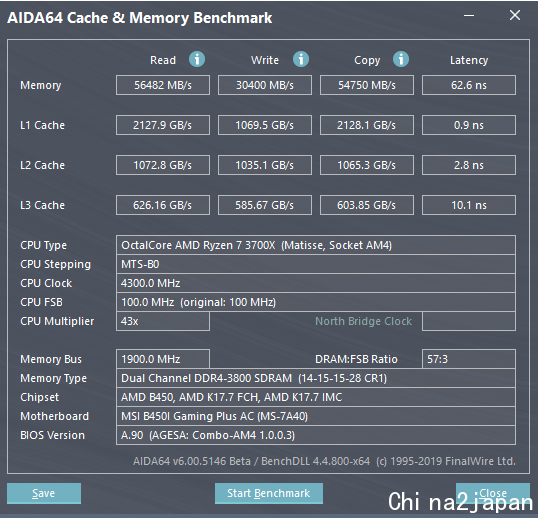Click CPU Clock value 4300.0 MHz
This screenshot has height=518, width=538.
point(316,283)
